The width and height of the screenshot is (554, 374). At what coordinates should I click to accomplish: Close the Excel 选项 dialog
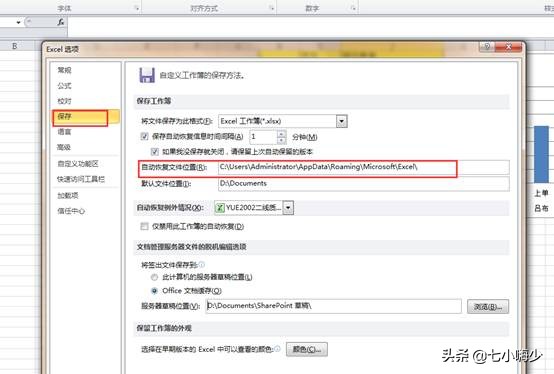tap(508, 47)
